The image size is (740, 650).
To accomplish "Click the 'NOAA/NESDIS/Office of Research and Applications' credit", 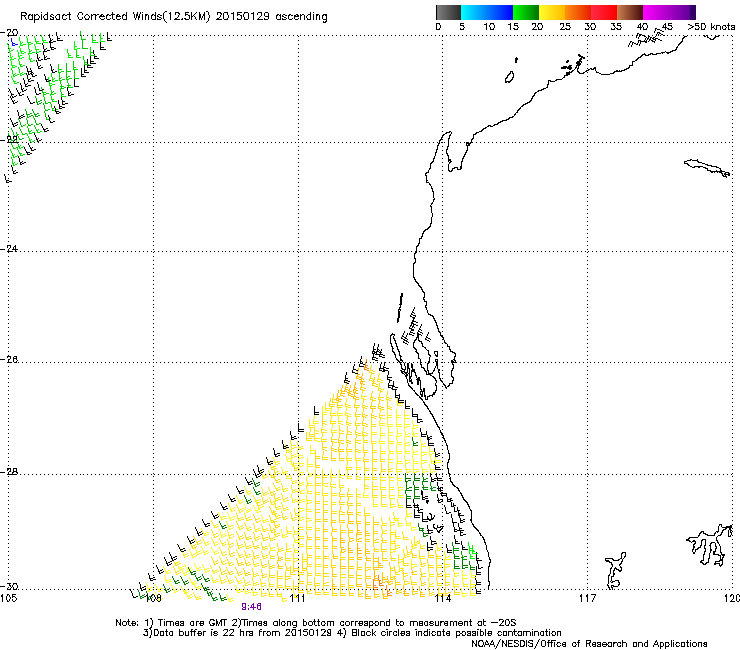I will [x=589, y=644].
